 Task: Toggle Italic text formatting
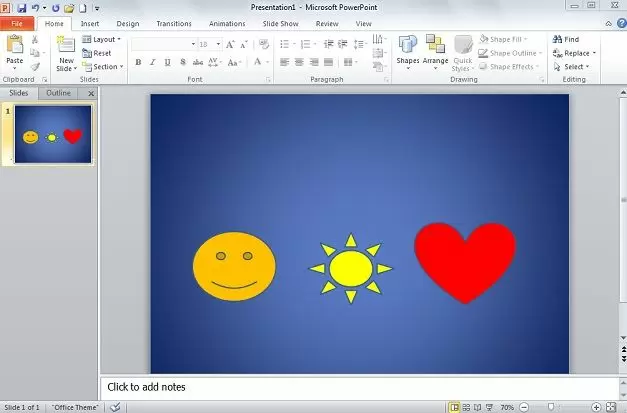click(x=153, y=62)
